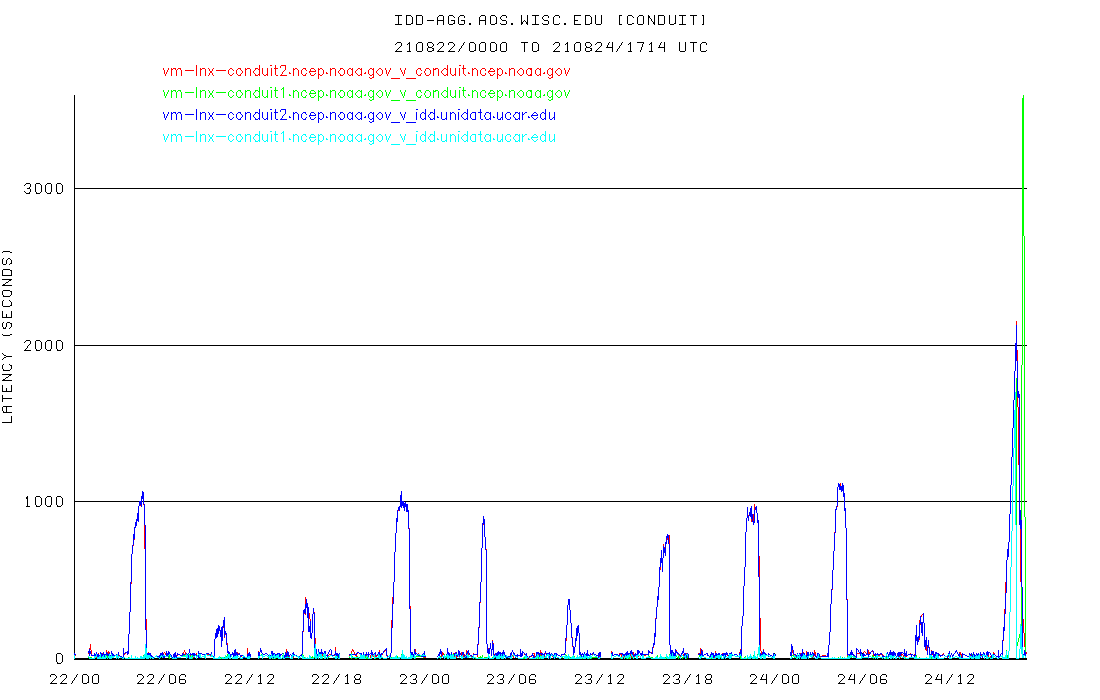Click the 22/12 x-axis time label
This screenshot has width=1100, height=700.
(x=249, y=680)
